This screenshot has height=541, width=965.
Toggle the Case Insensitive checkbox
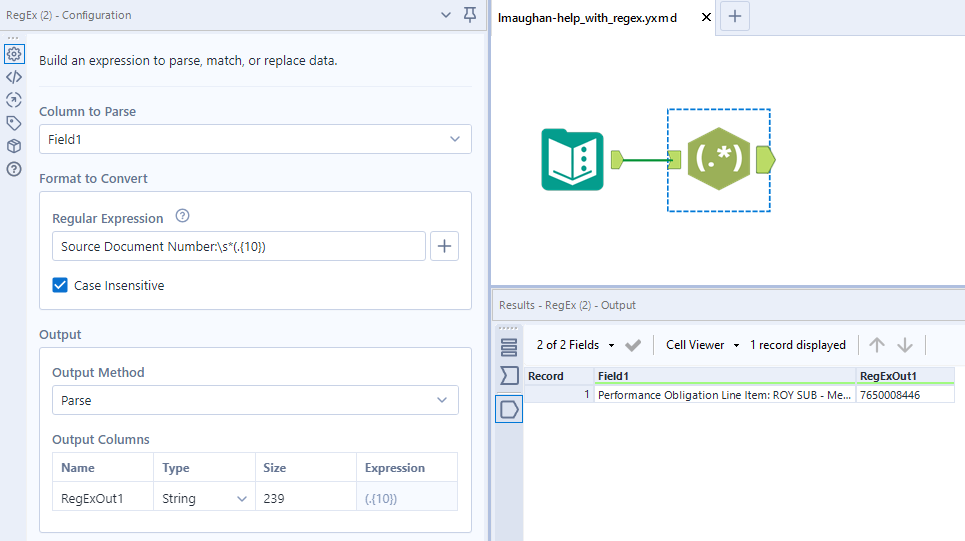click(x=61, y=285)
